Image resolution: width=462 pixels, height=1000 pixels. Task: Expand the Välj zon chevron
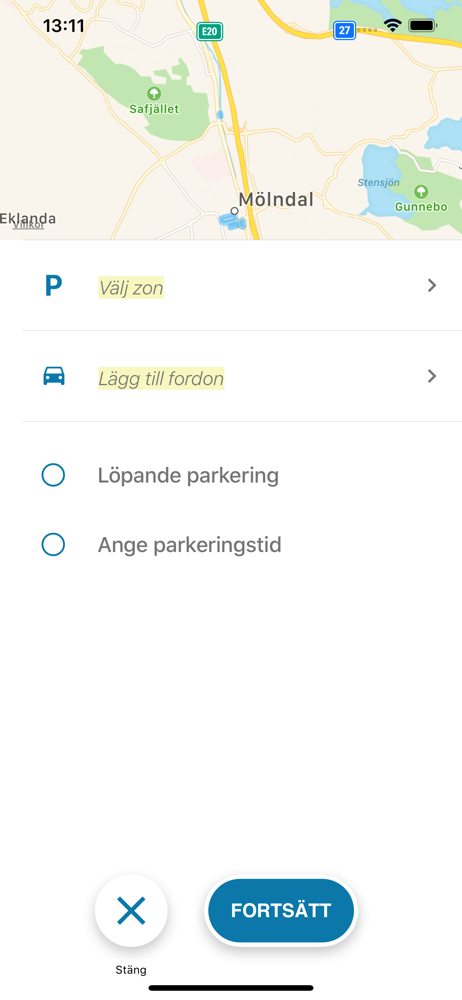pos(432,286)
